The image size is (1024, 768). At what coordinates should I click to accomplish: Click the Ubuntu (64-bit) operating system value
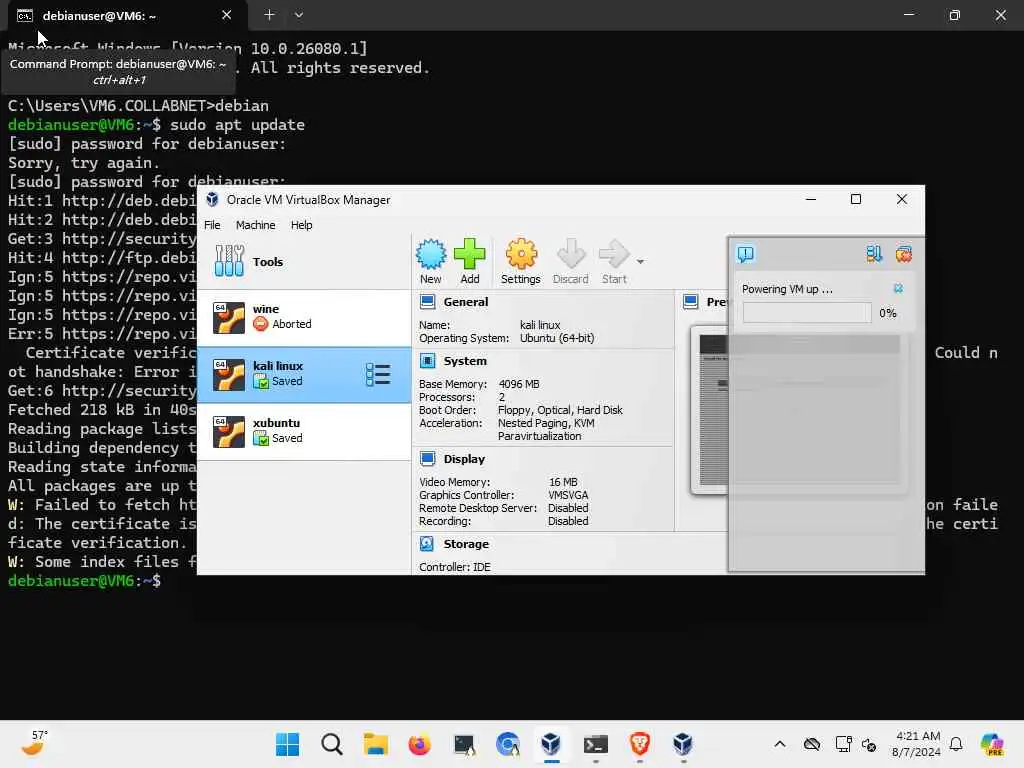coord(557,338)
